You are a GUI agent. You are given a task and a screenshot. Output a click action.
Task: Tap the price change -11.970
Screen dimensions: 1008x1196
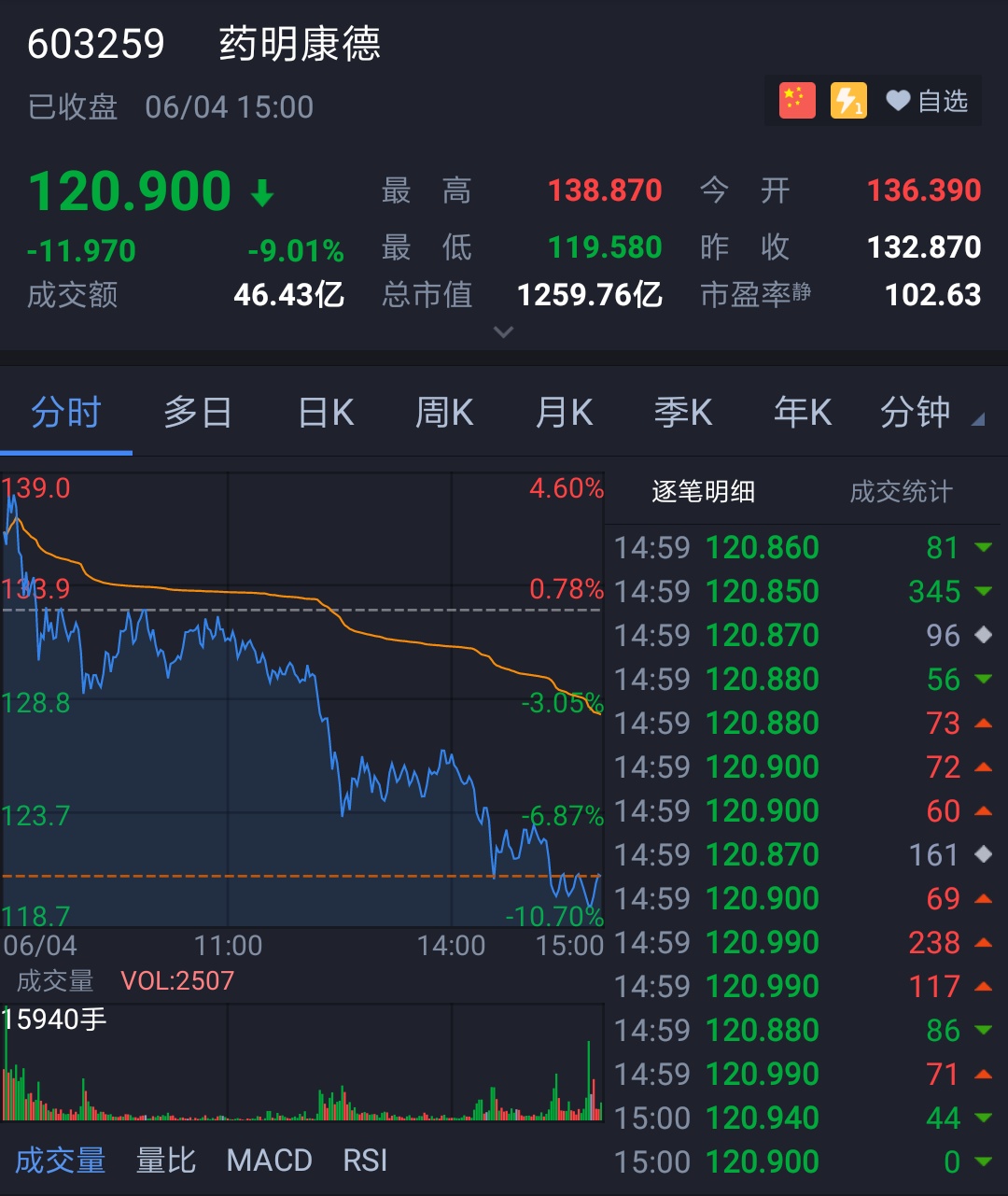82,251
